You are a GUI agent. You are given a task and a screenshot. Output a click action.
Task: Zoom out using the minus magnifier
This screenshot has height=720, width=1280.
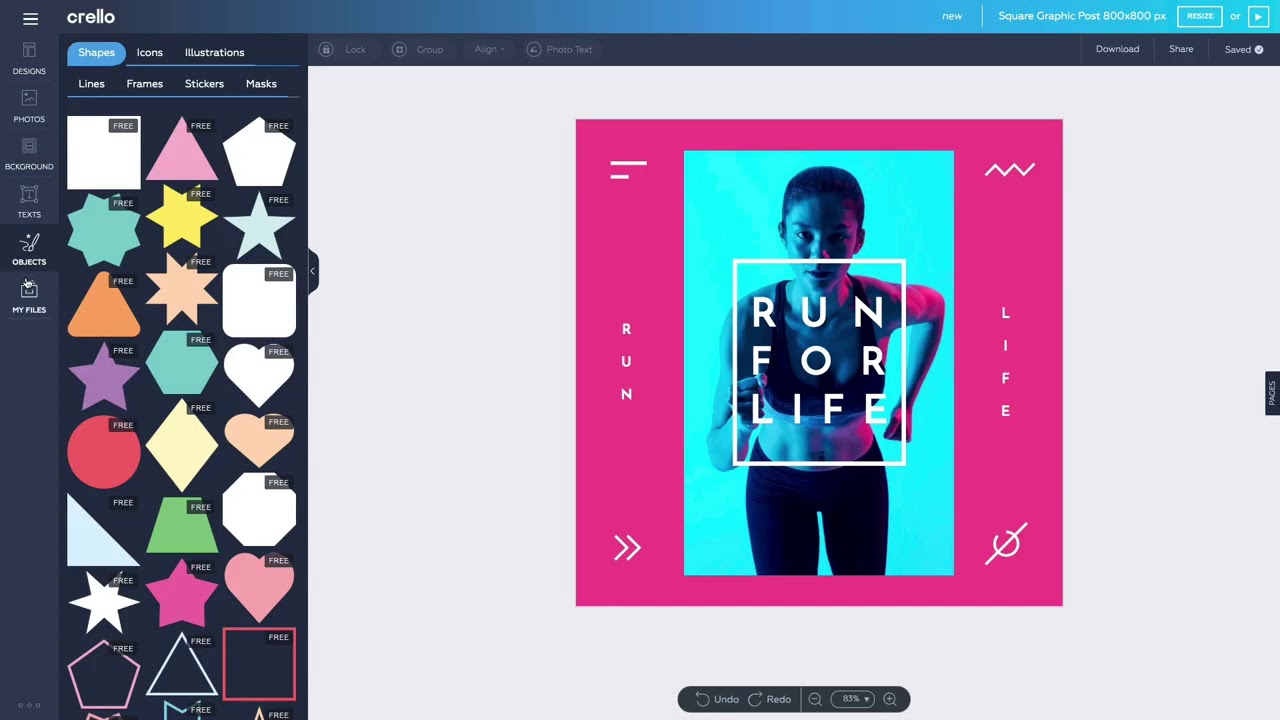815,699
